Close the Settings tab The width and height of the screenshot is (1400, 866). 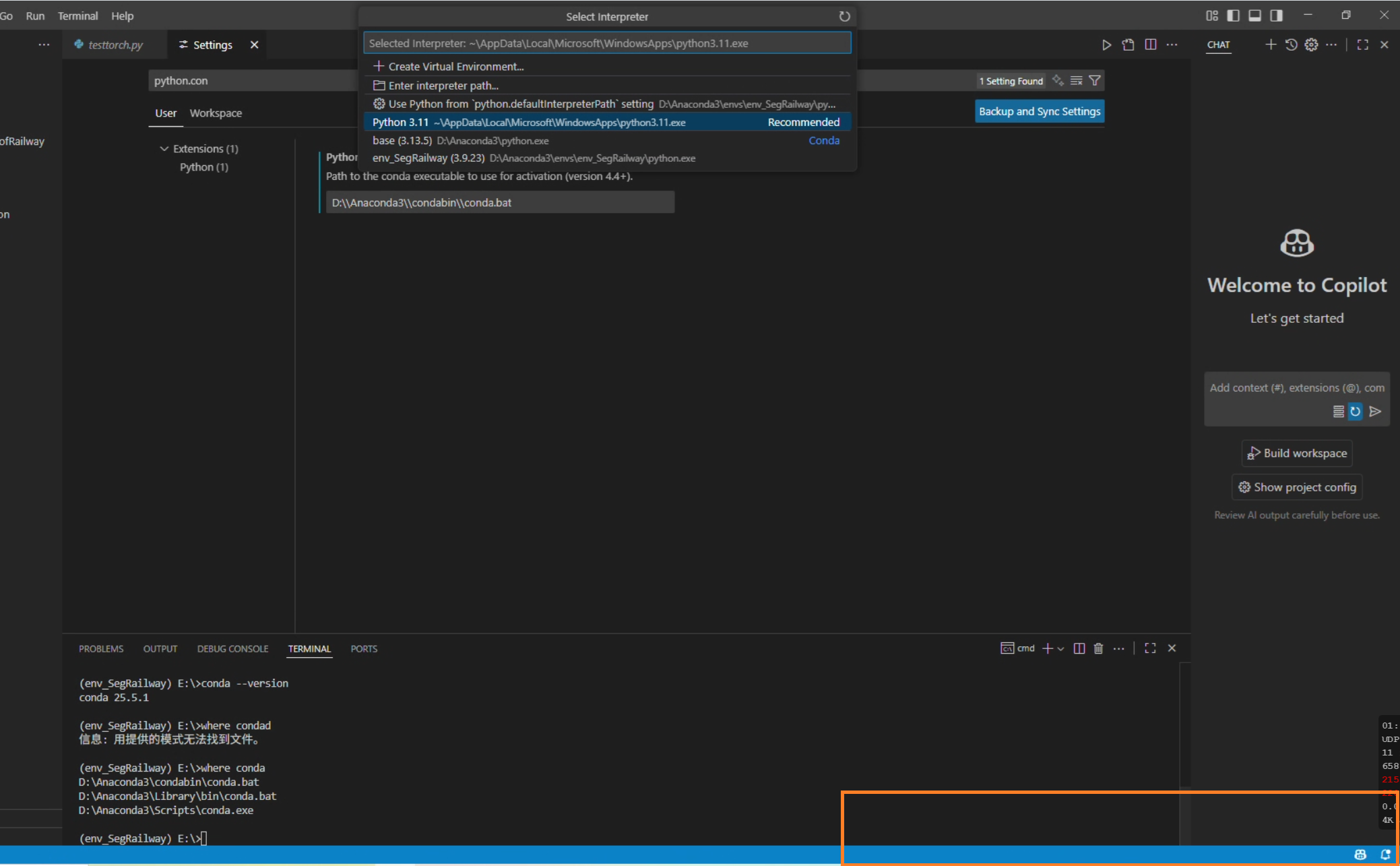point(255,44)
